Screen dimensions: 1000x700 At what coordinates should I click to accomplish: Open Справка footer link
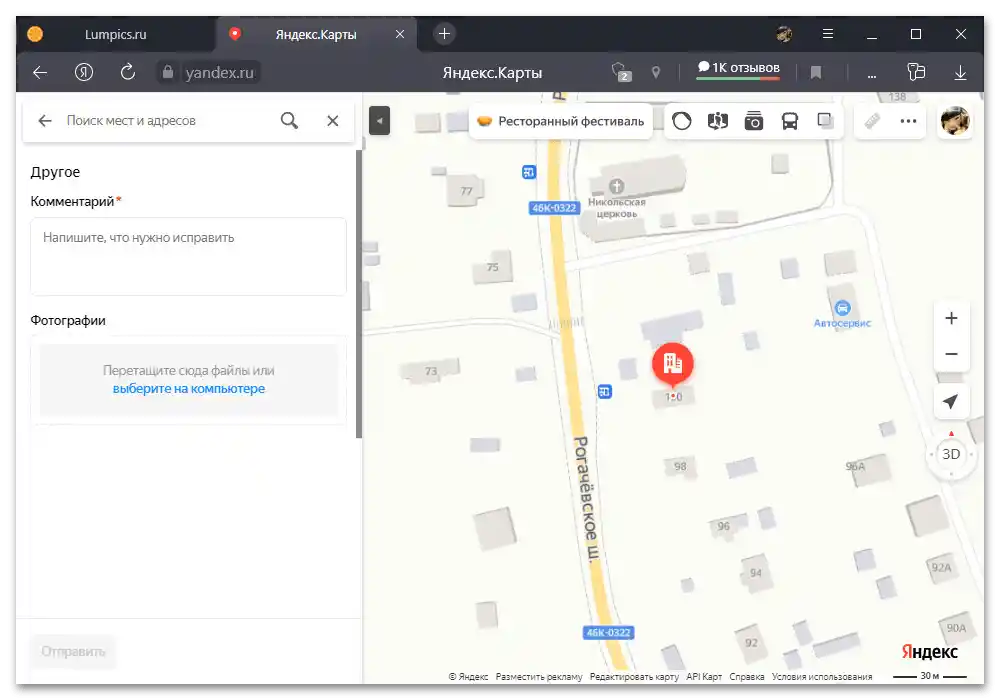747,676
